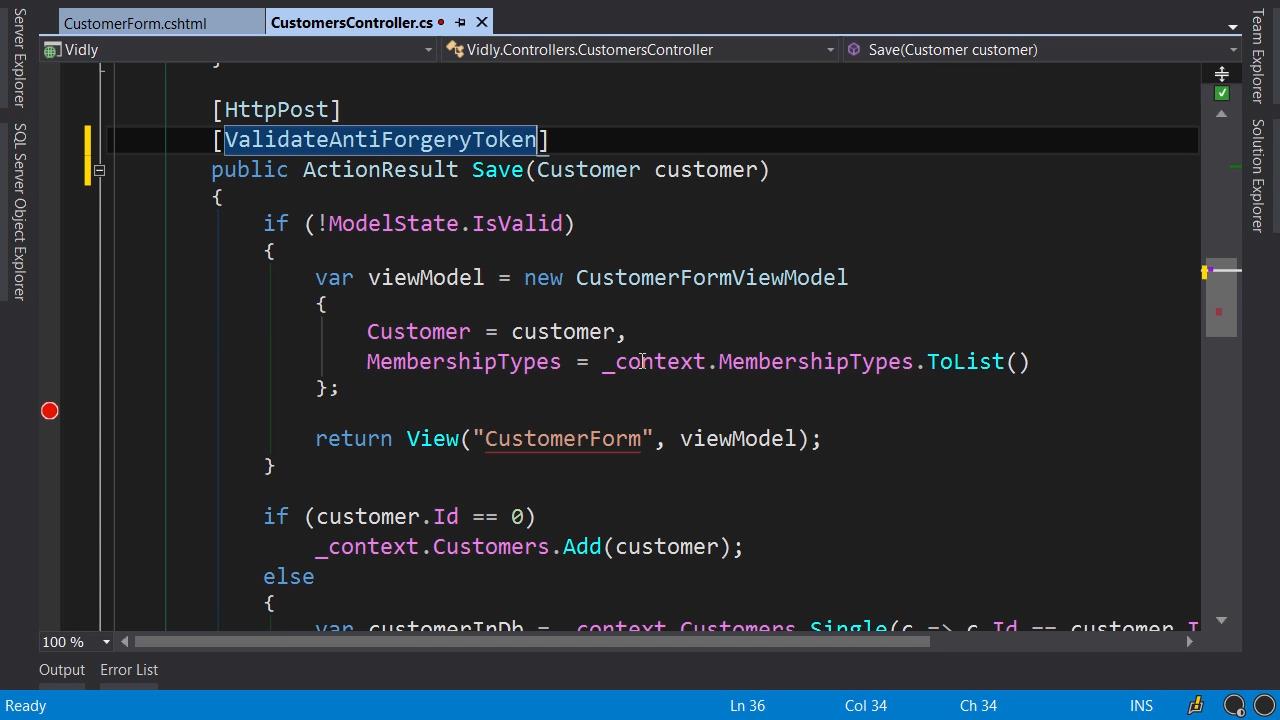Click the yellow change marker on scrollbar map
Image resolution: width=1280 pixels, height=720 pixels.
pos(1205,271)
